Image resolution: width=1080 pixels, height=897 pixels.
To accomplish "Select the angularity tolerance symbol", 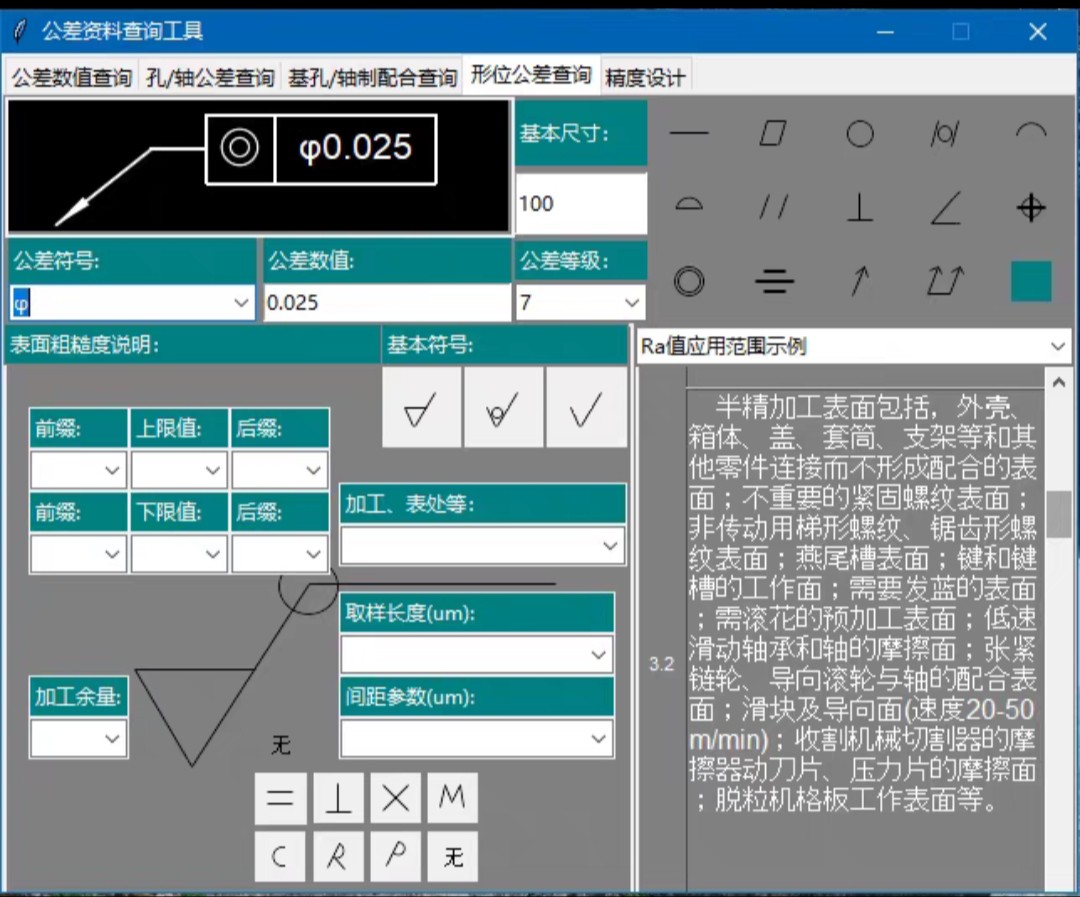I will 945,207.
